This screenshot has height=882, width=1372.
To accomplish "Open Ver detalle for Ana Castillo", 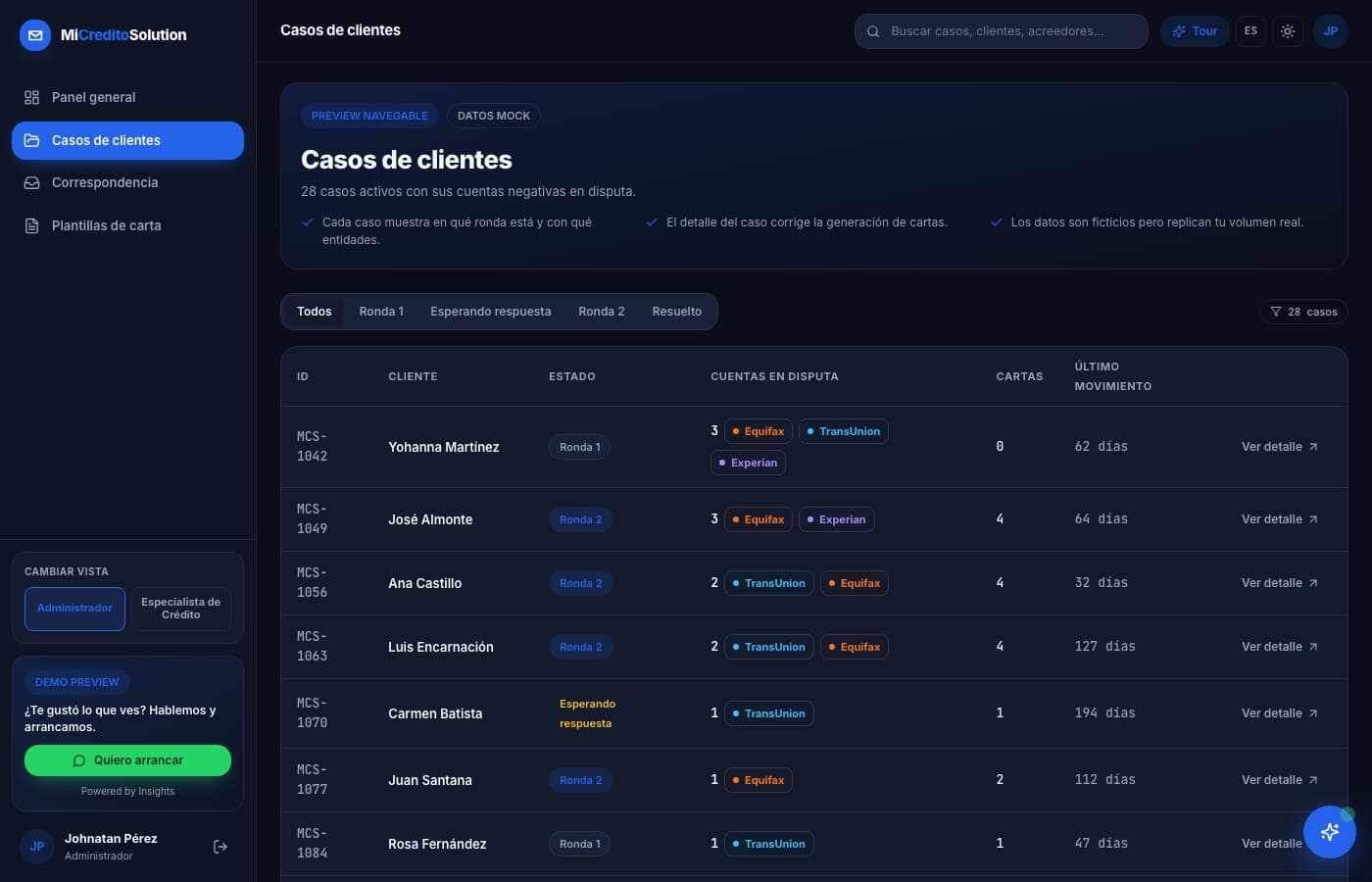I will point(1280,583).
